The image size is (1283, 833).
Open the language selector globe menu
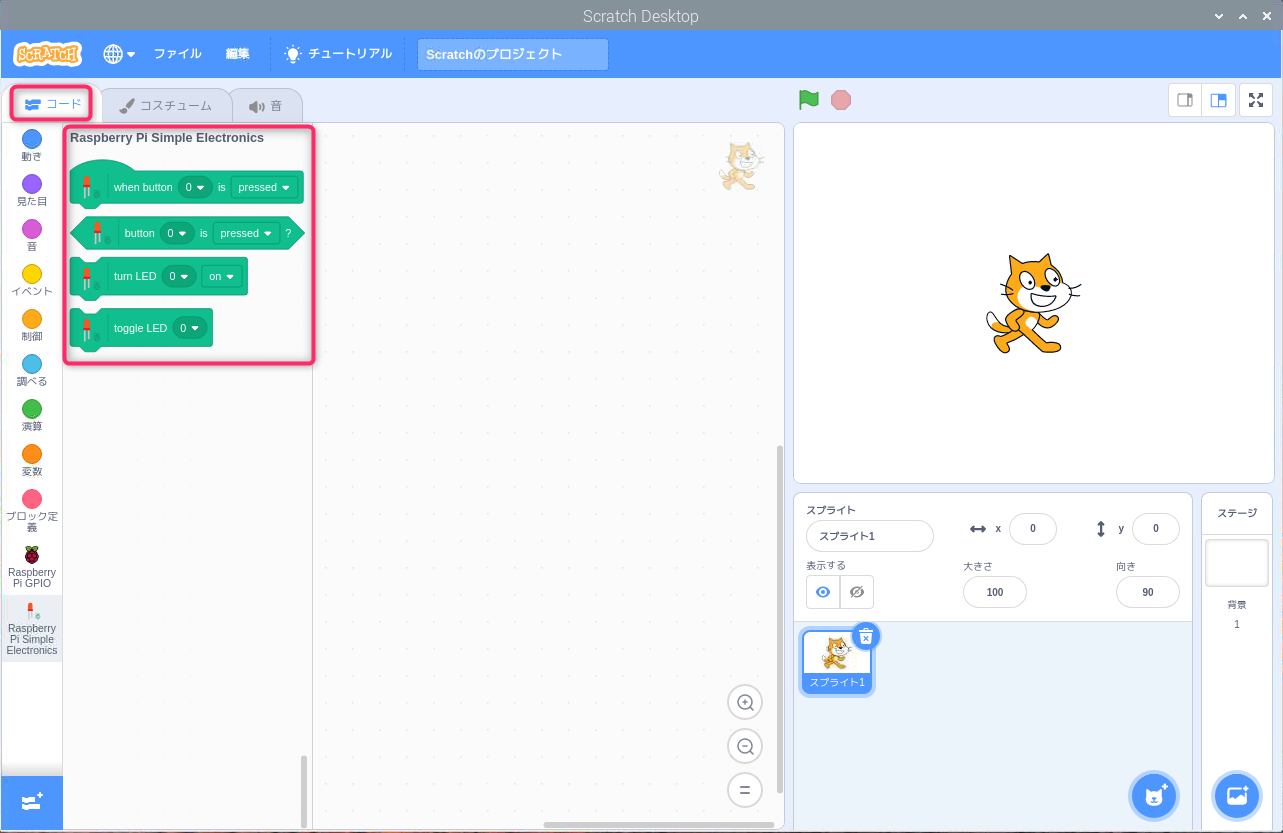[x=118, y=54]
